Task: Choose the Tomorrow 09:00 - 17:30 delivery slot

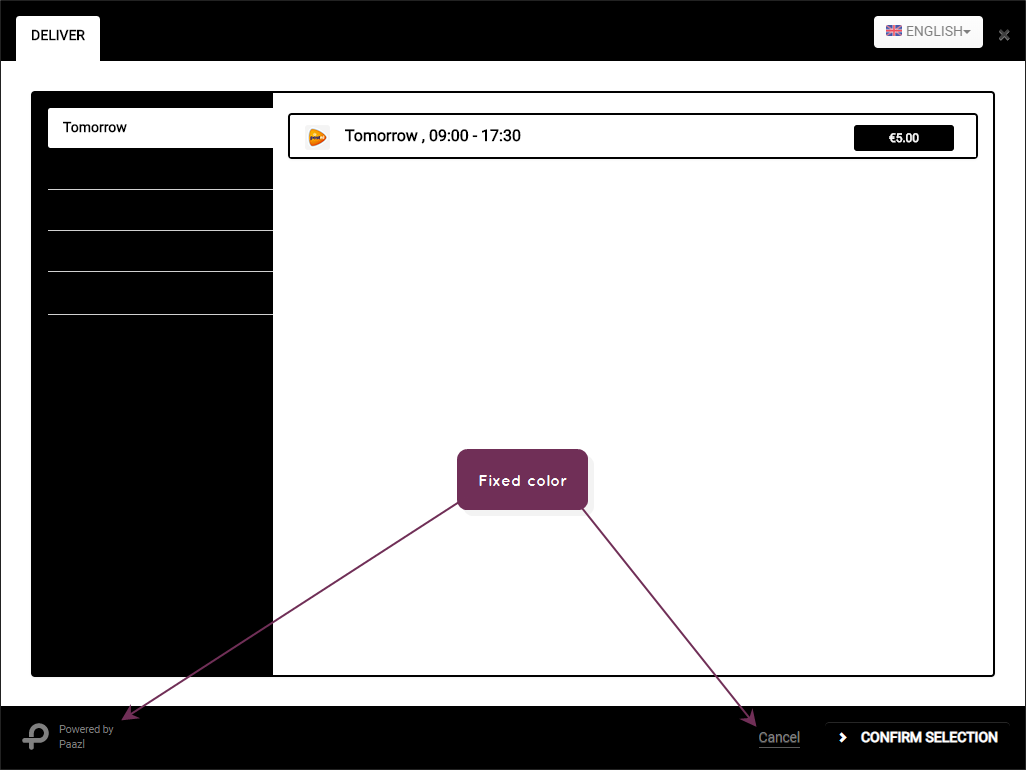Action: coord(632,136)
